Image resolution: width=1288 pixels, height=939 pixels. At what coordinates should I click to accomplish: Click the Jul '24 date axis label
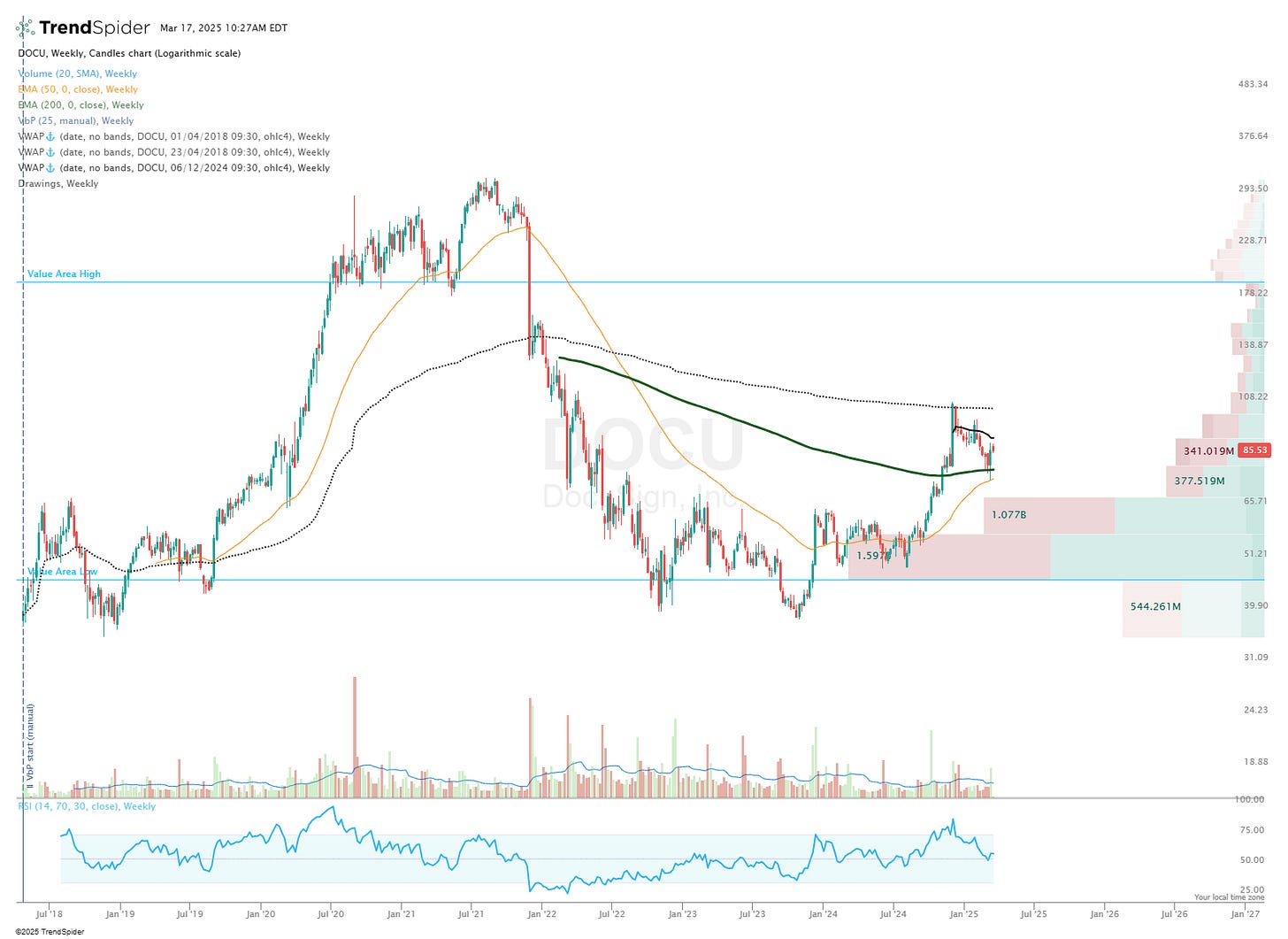[893, 914]
